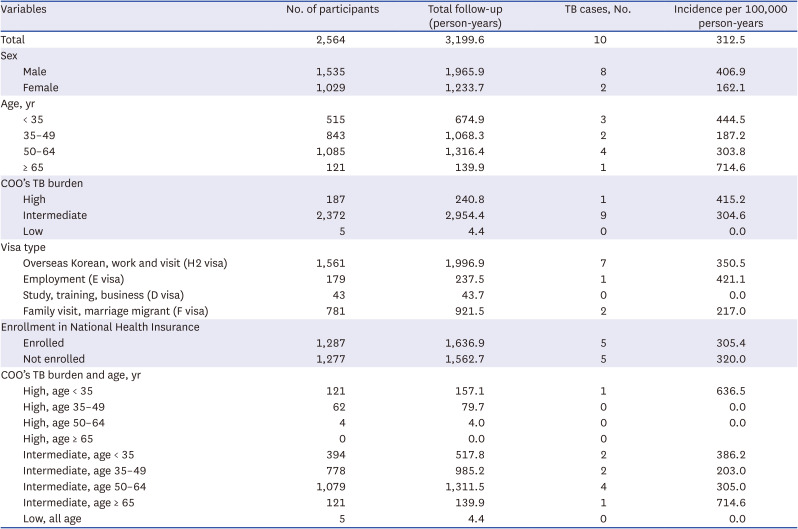
Task: Click 'Enrollment in National Health Insurance' heading
Action: tap(100, 326)
